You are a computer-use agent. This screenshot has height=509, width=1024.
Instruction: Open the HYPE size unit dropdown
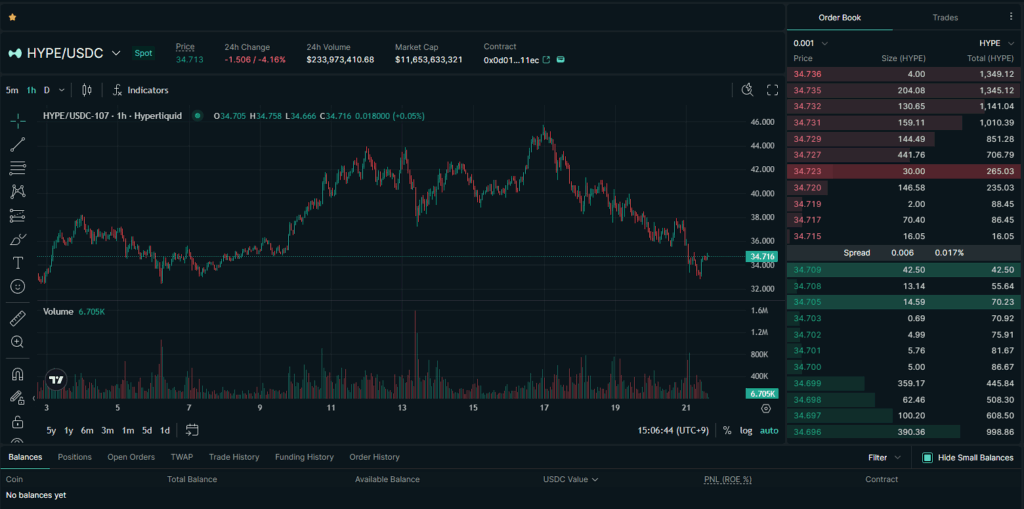tap(996, 43)
